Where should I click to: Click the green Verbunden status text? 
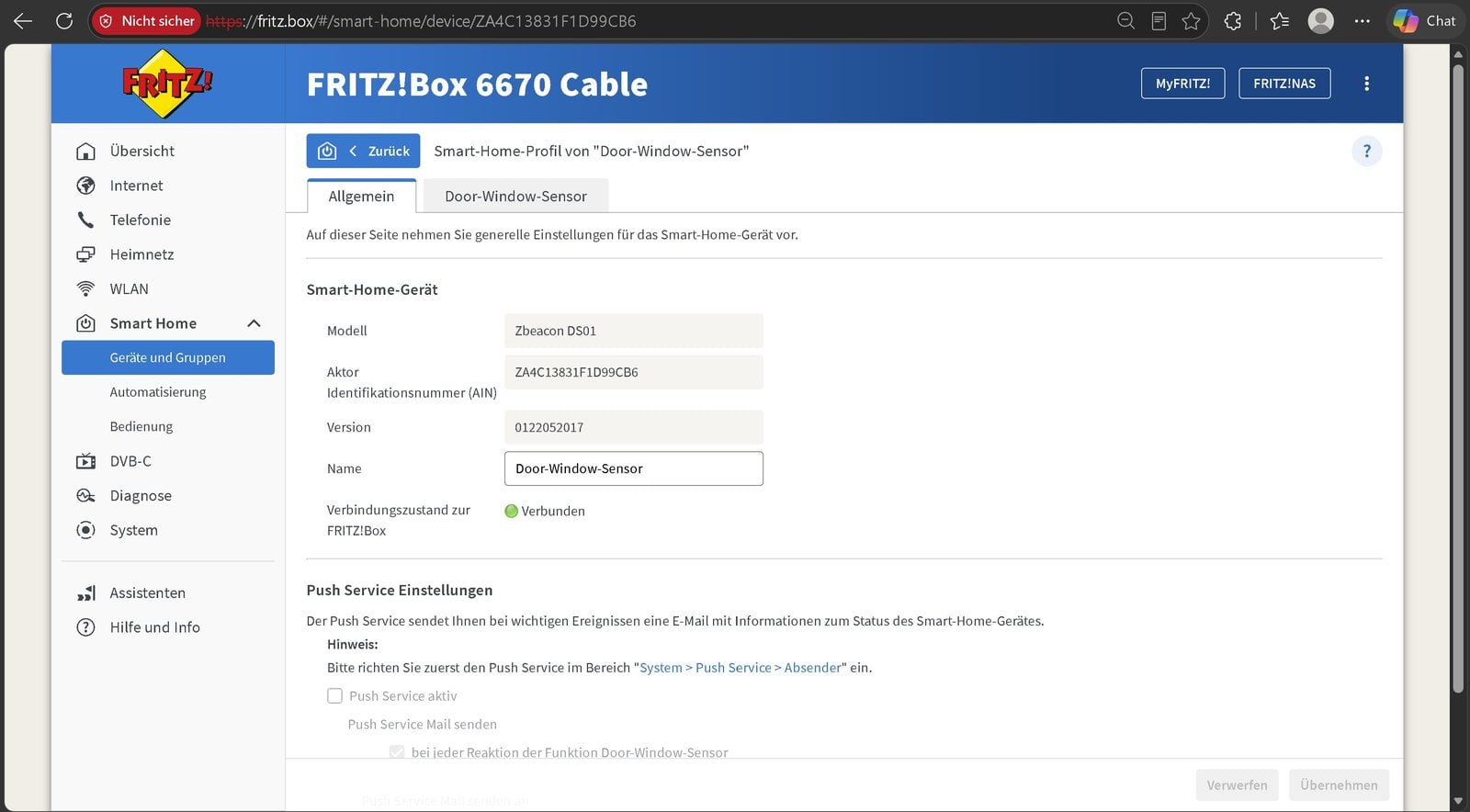pos(553,511)
